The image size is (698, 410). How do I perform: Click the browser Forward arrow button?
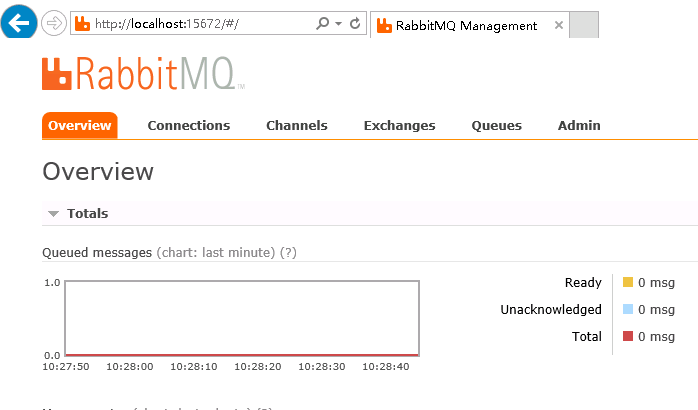[54, 23]
